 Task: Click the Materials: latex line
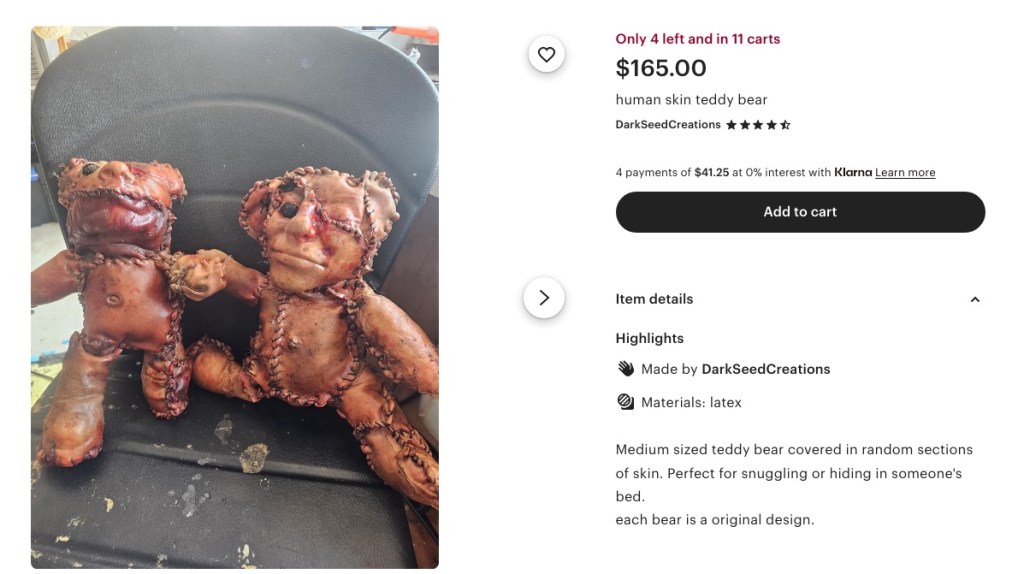691,402
